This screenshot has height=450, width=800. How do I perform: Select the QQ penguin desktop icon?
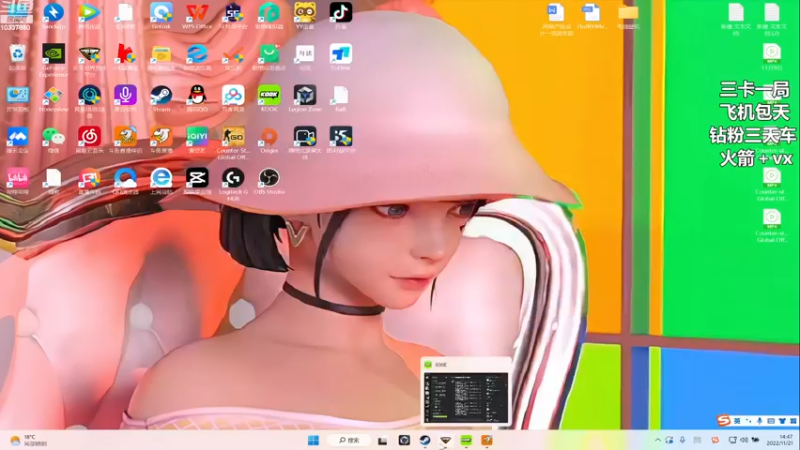point(197,98)
